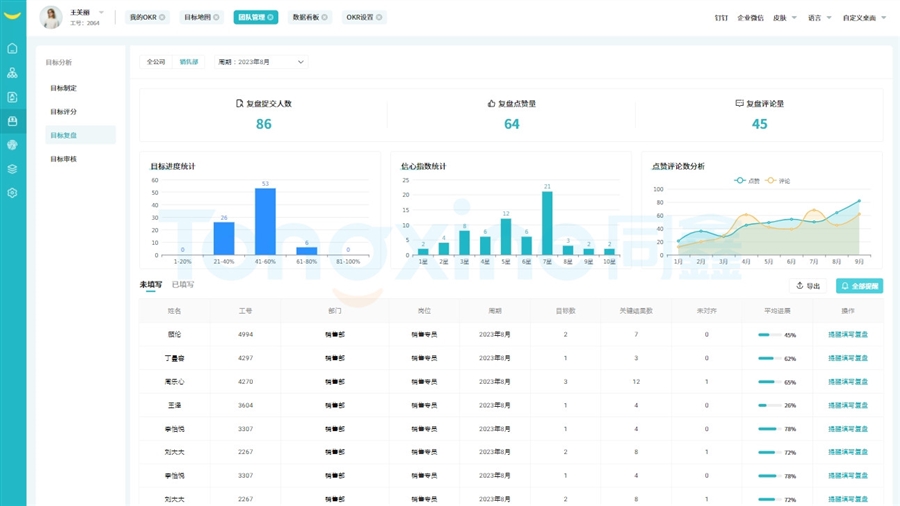The width and height of the screenshot is (900, 506).
Task: Open the home icon in left sidebar
Action: click(x=12, y=48)
